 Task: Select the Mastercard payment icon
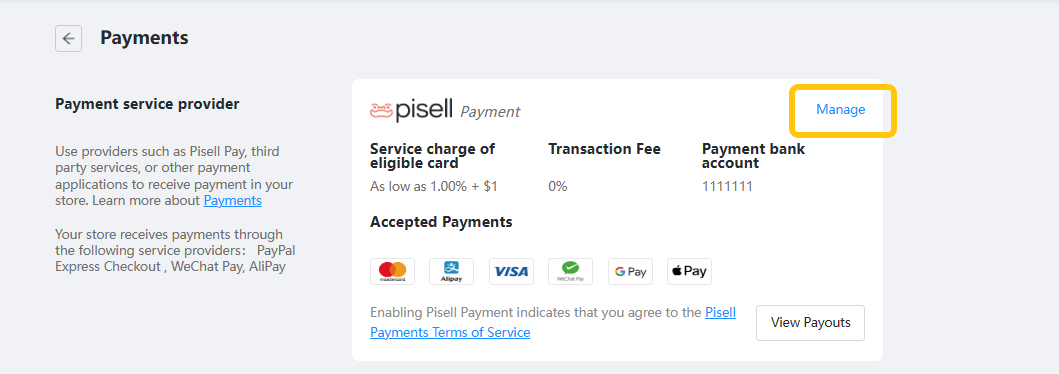pos(392,271)
